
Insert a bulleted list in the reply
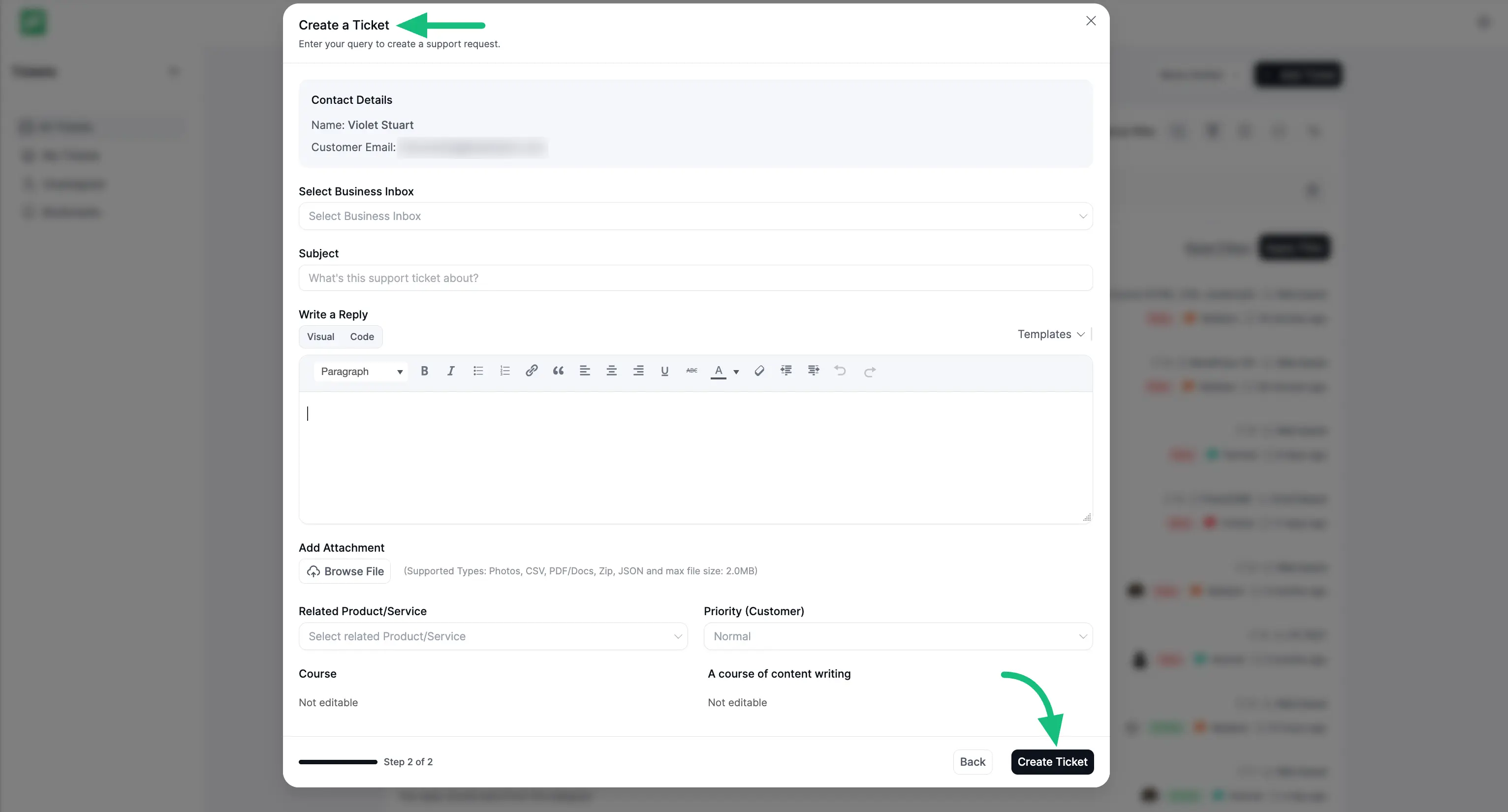tap(478, 371)
